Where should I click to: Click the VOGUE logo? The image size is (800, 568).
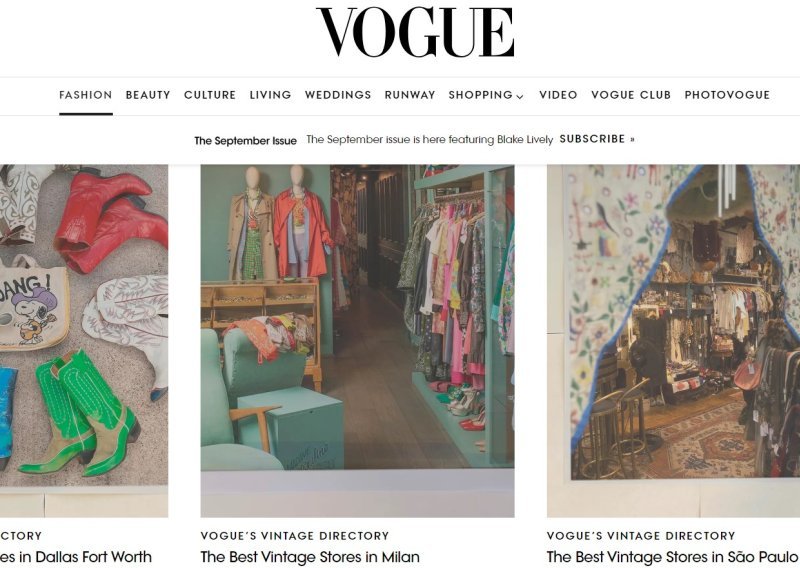click(415, 32)
